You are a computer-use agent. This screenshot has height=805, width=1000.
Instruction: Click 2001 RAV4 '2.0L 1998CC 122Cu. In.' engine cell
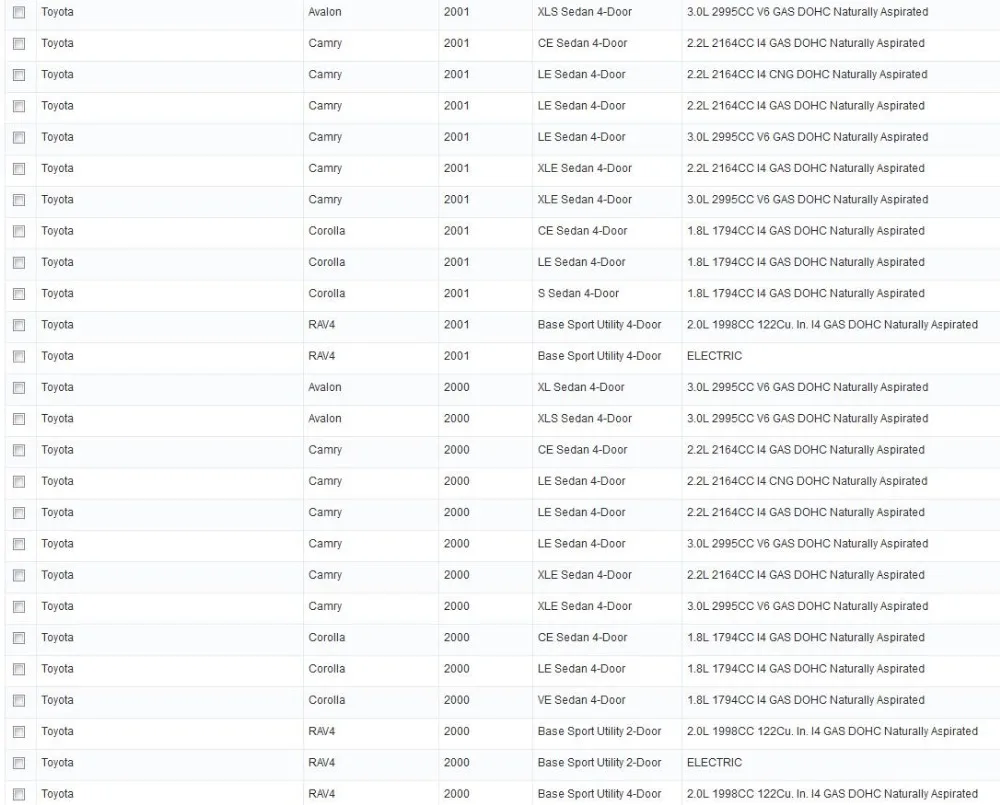[x=832, y=325]
